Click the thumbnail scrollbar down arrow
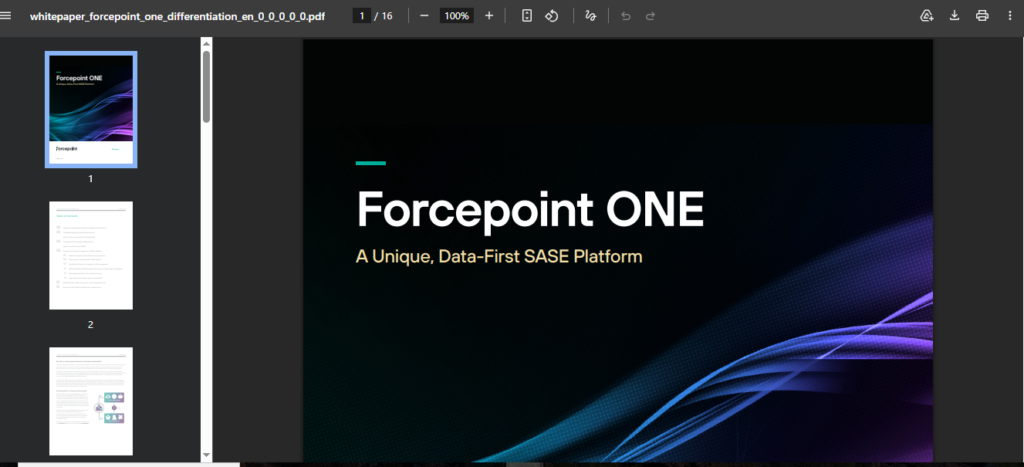 [206, 455]
